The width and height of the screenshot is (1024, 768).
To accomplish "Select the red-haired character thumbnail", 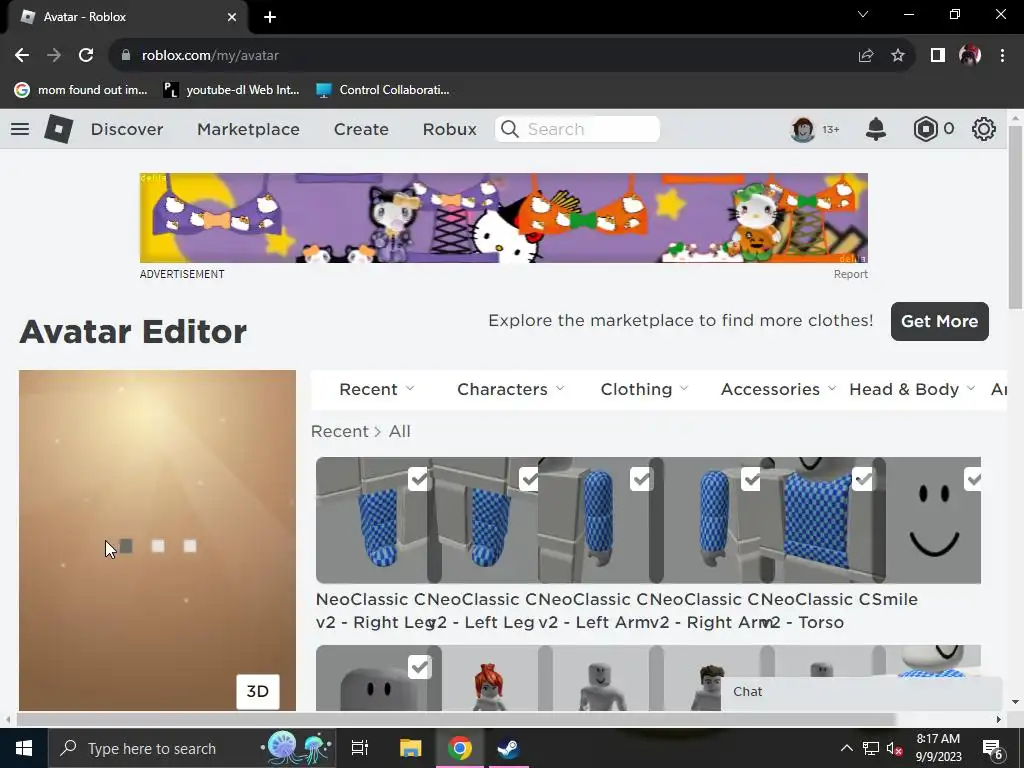I will (489, 678).
